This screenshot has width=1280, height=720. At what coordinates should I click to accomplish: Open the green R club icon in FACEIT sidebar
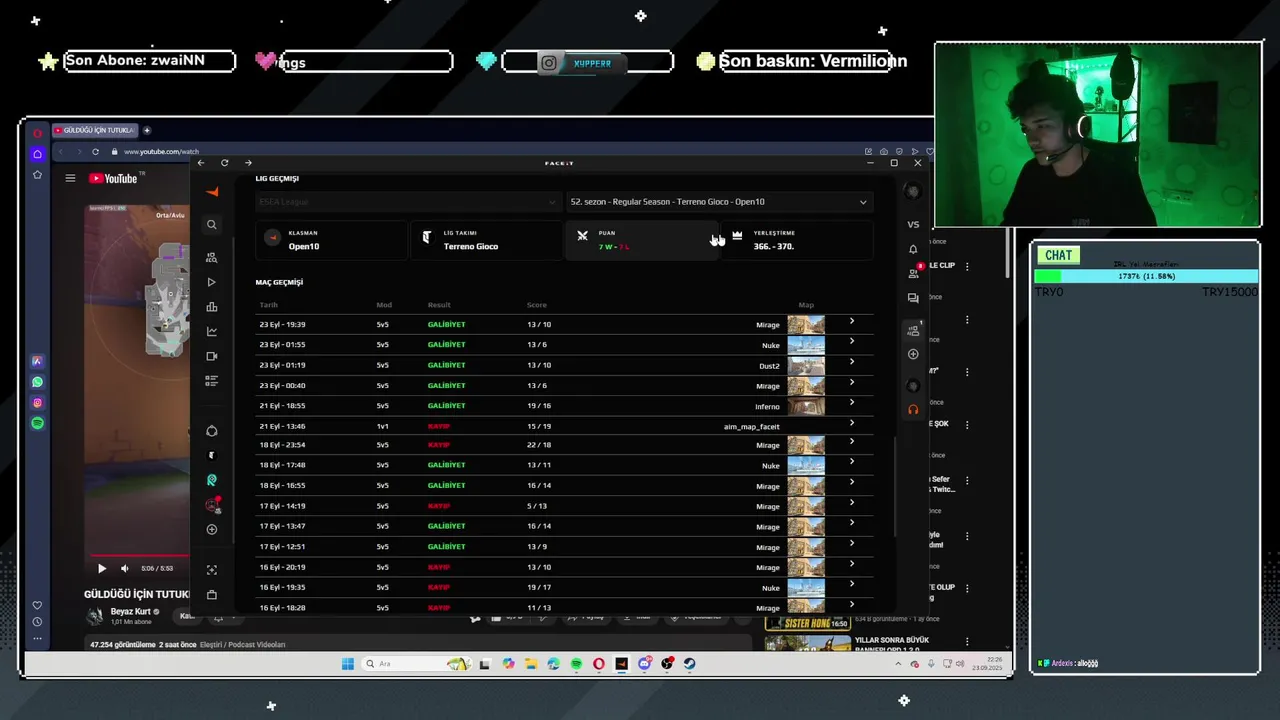[211, 480]
